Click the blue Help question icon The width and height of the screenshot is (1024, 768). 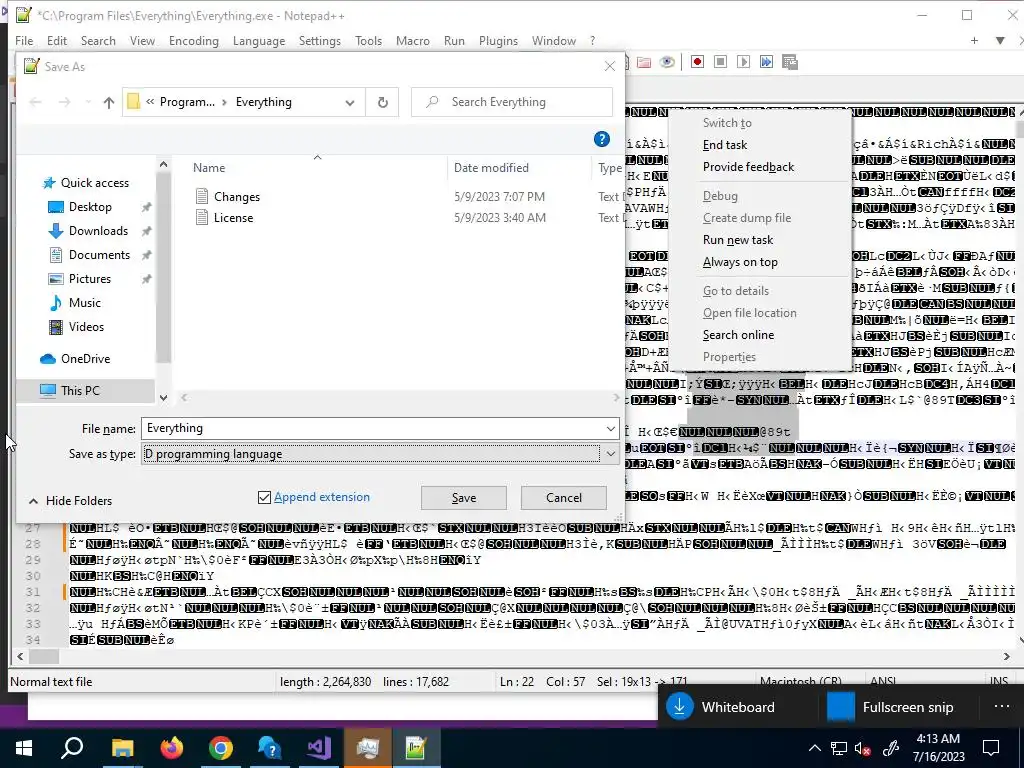601,139
